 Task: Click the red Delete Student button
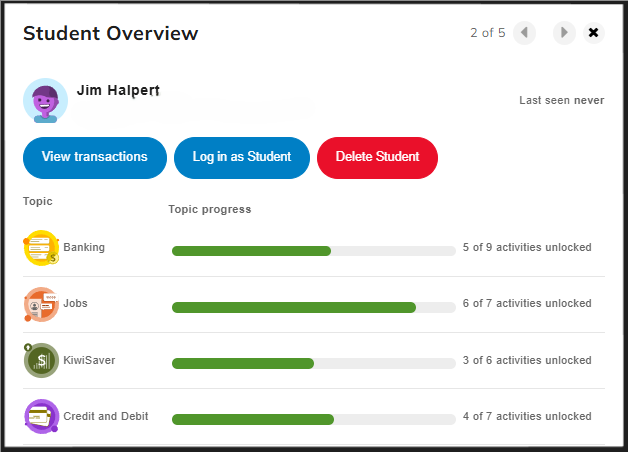[377, 157]
